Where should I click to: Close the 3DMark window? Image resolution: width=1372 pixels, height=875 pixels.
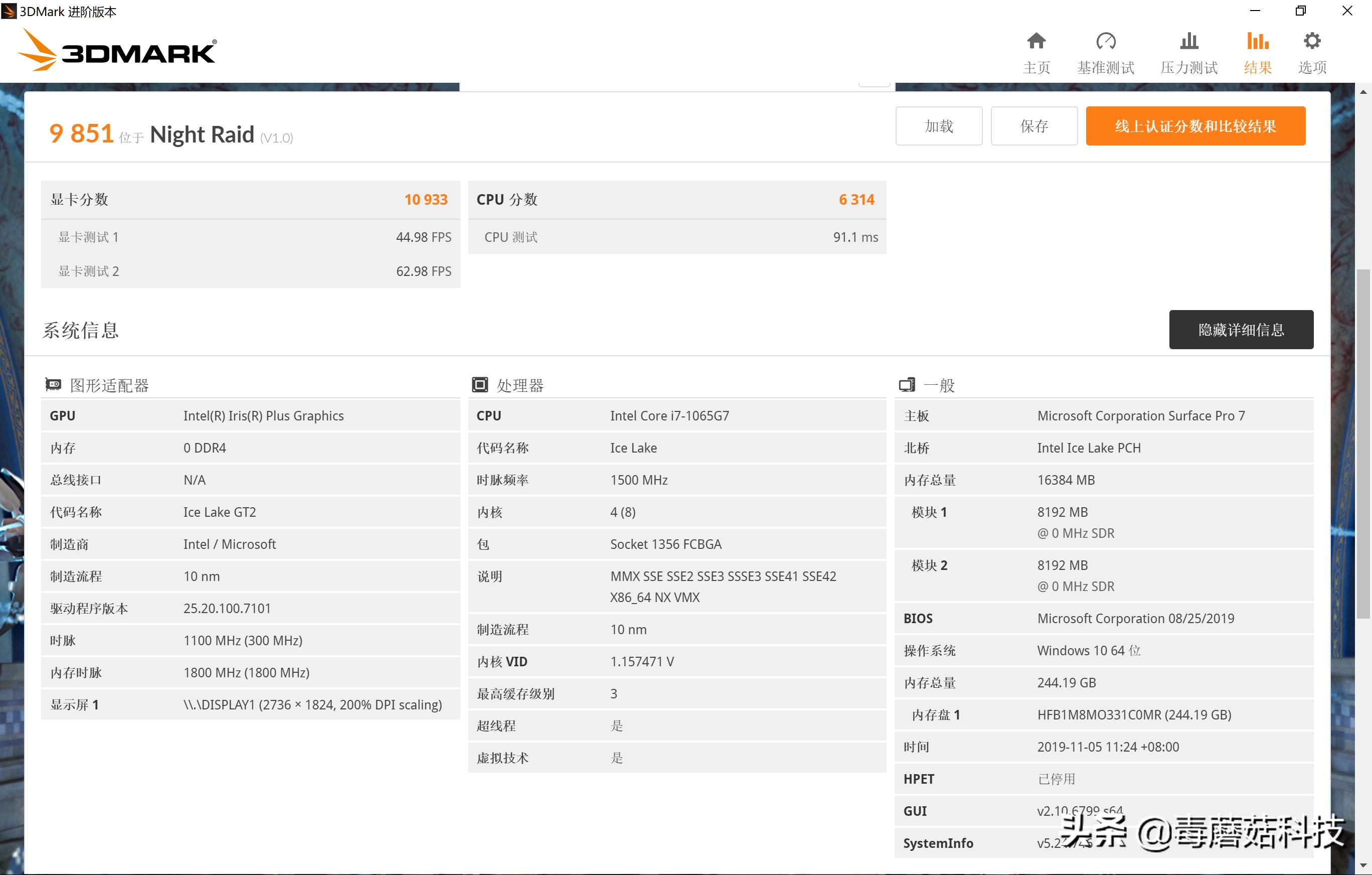[x=1347, y=11]
